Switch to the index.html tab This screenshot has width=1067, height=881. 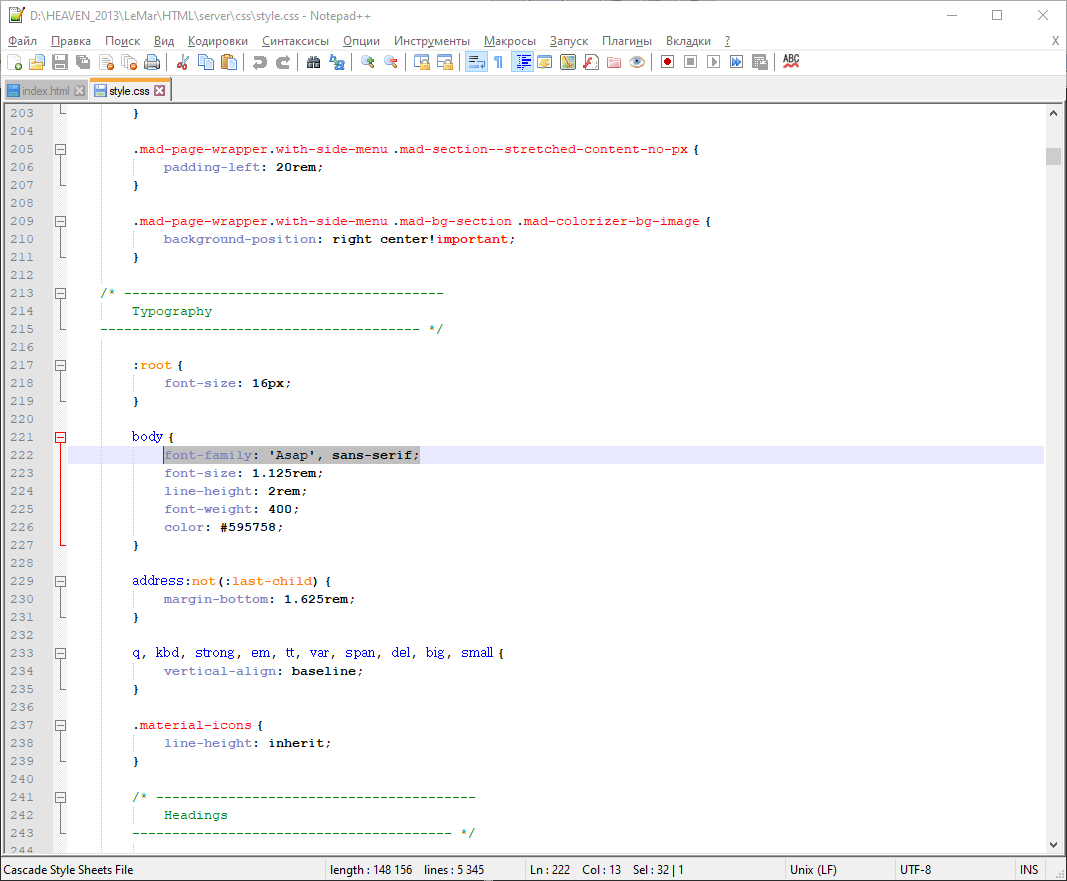(x=45, y=91)
